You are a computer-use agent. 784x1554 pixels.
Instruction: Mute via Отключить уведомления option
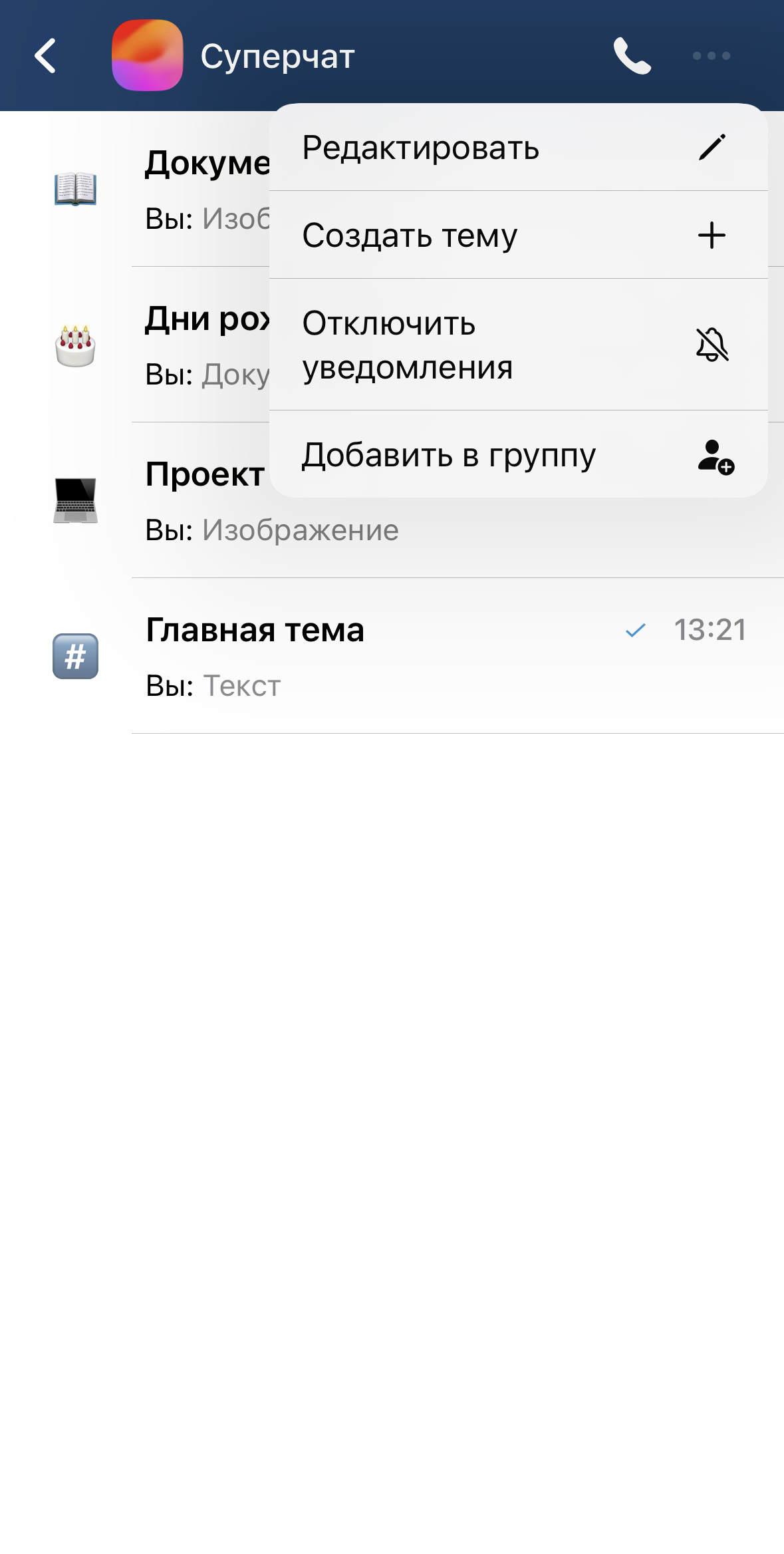(x=408, y=345)
